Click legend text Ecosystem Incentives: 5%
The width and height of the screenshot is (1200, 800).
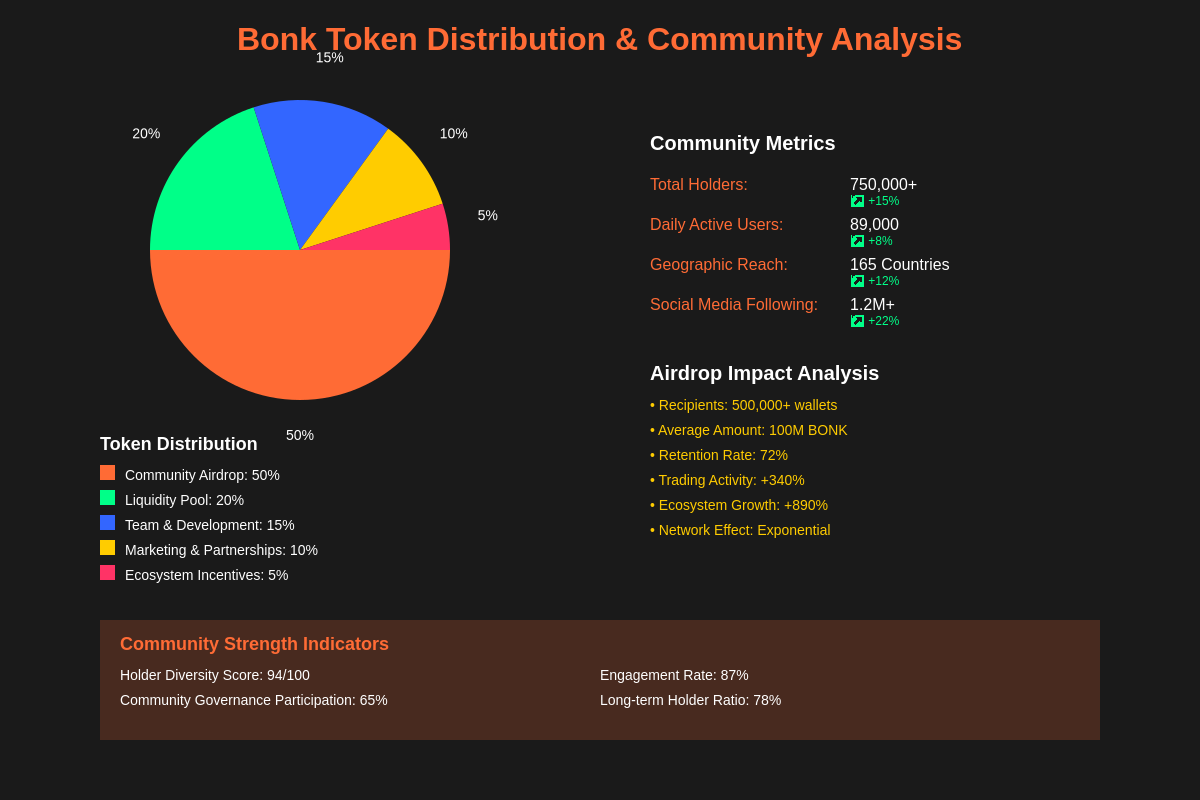tap(206, 575)
